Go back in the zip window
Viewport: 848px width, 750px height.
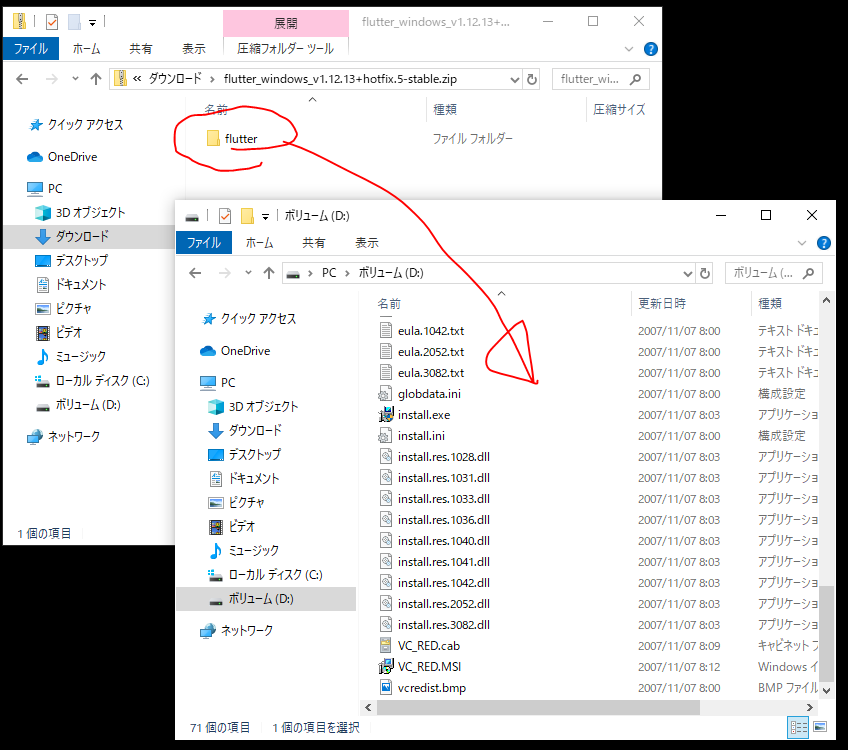(22, 79)
